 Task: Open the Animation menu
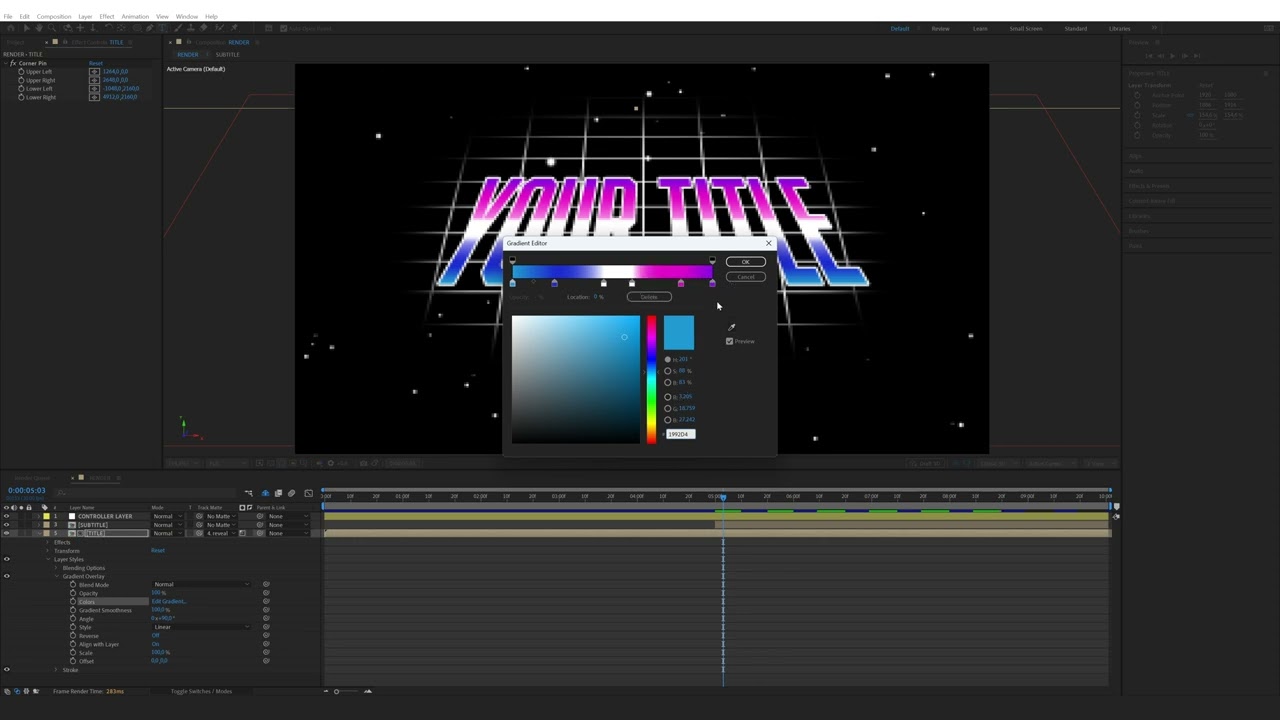point(135,16)
